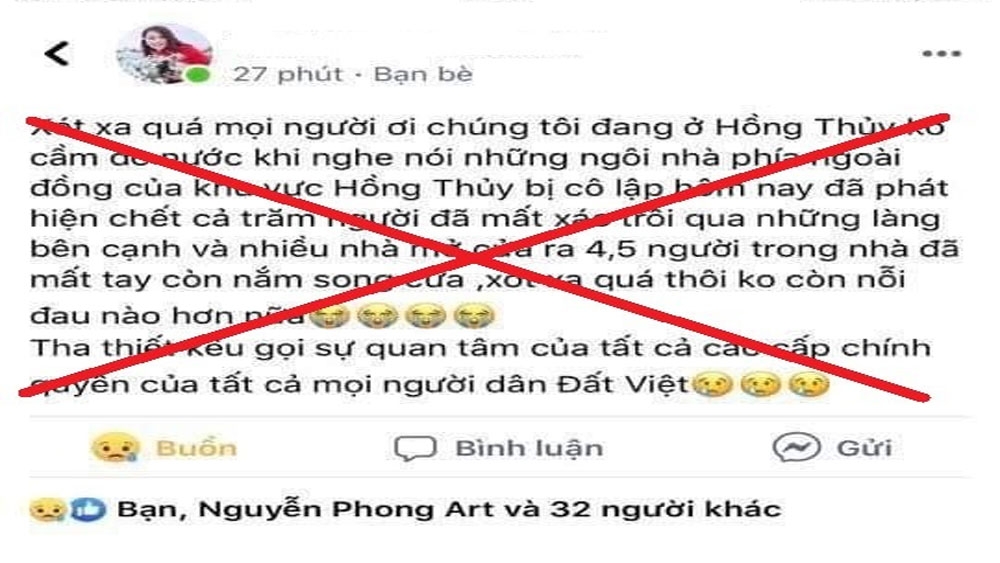Screen dimensions: 1000x563
Task: Click the Messenger send icon
Action: [797, 447]
